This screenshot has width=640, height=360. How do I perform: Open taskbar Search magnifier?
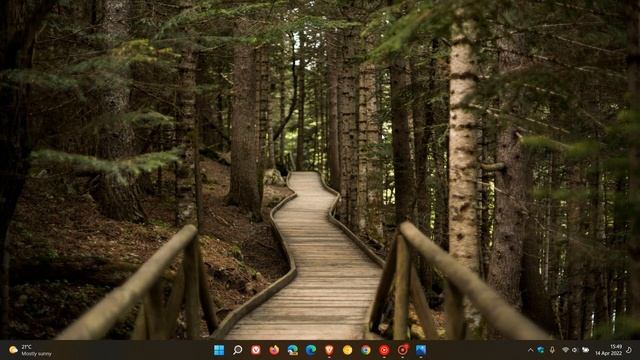(237, 350)
